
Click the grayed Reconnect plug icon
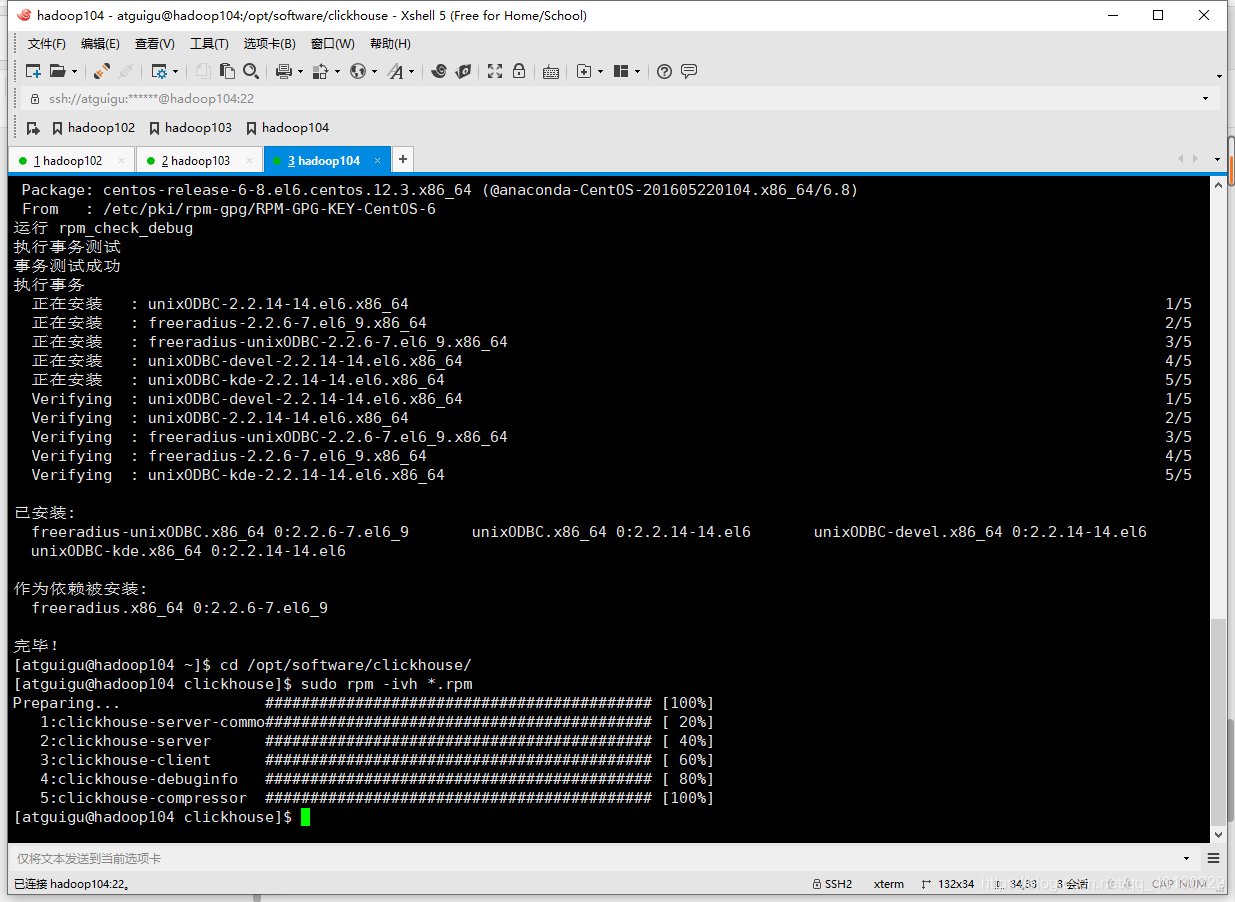tap(126, 71)
